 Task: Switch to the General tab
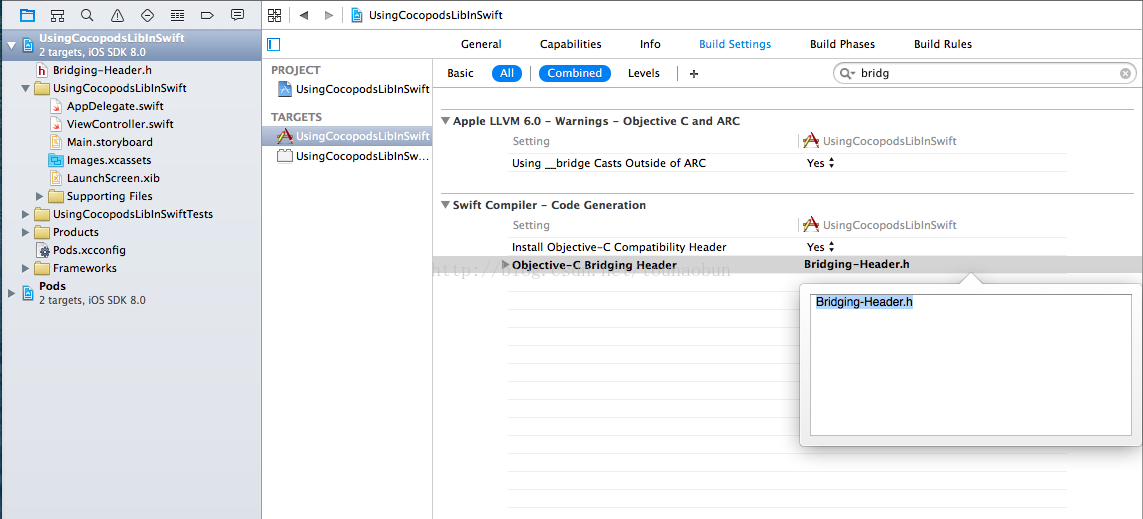(481, 44)
